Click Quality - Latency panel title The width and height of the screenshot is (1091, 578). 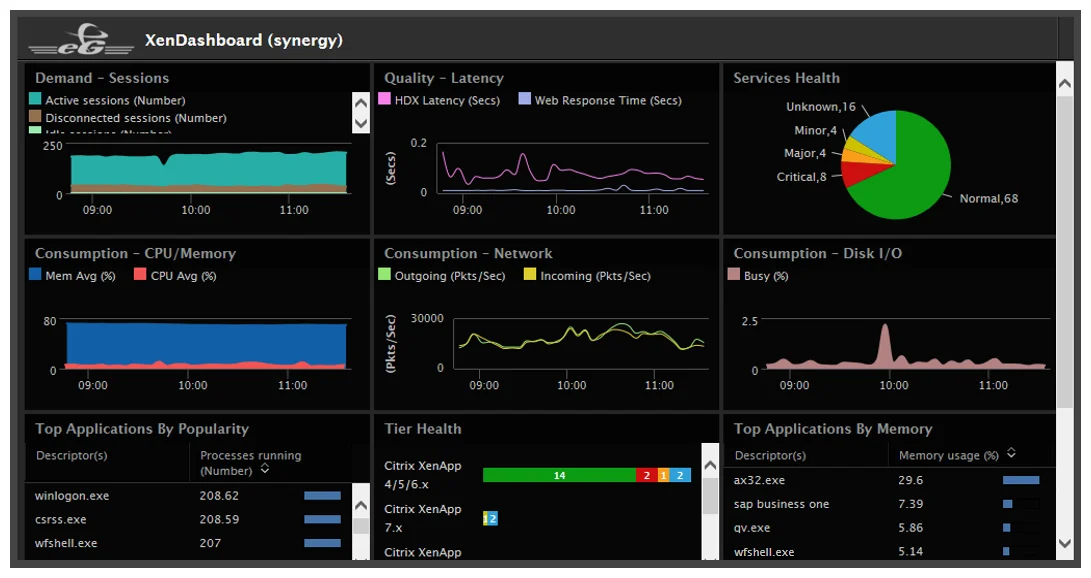pyautogui.click(x=444, y=78)
